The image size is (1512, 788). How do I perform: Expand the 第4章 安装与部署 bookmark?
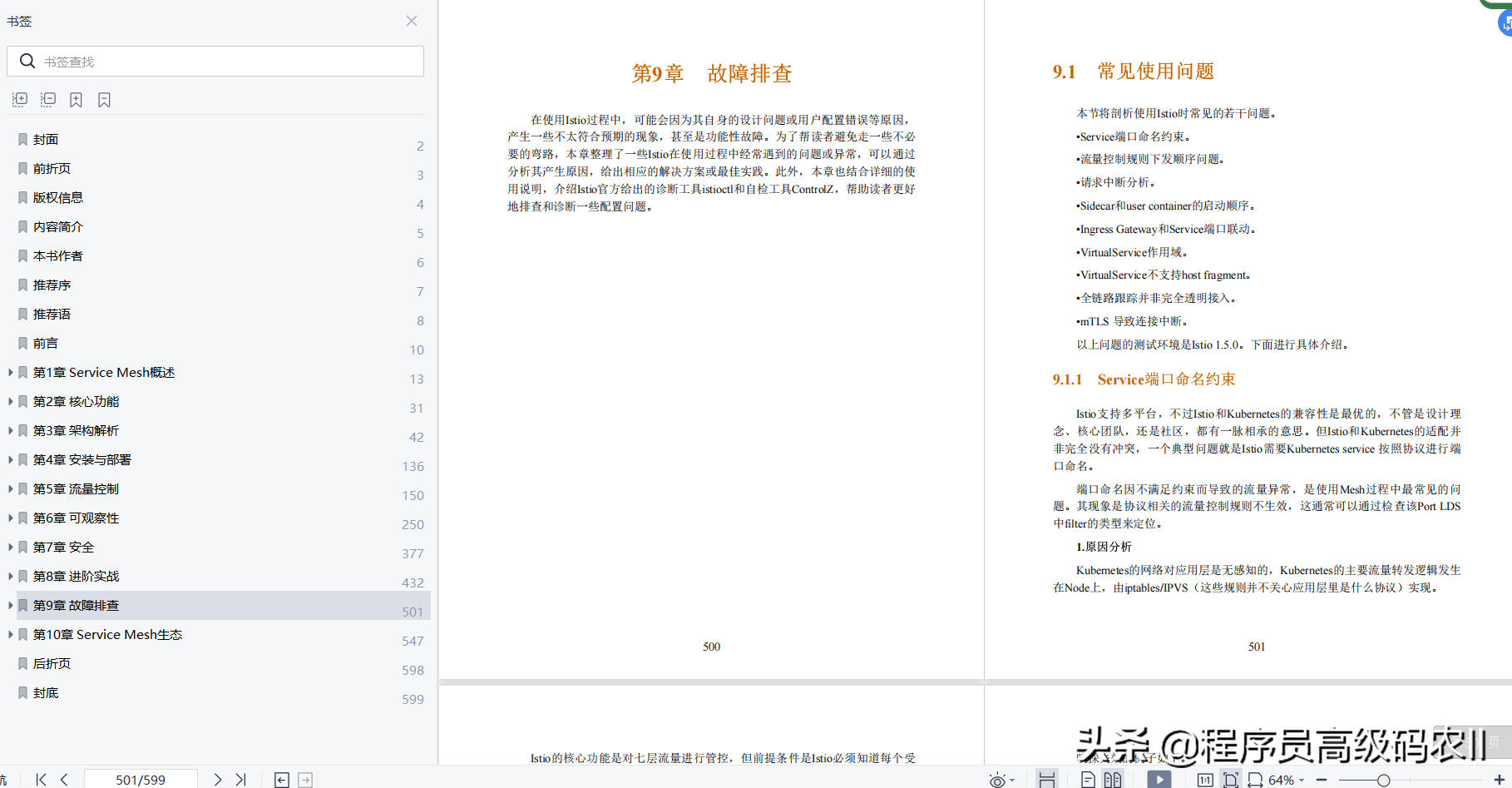click(10, 459)
